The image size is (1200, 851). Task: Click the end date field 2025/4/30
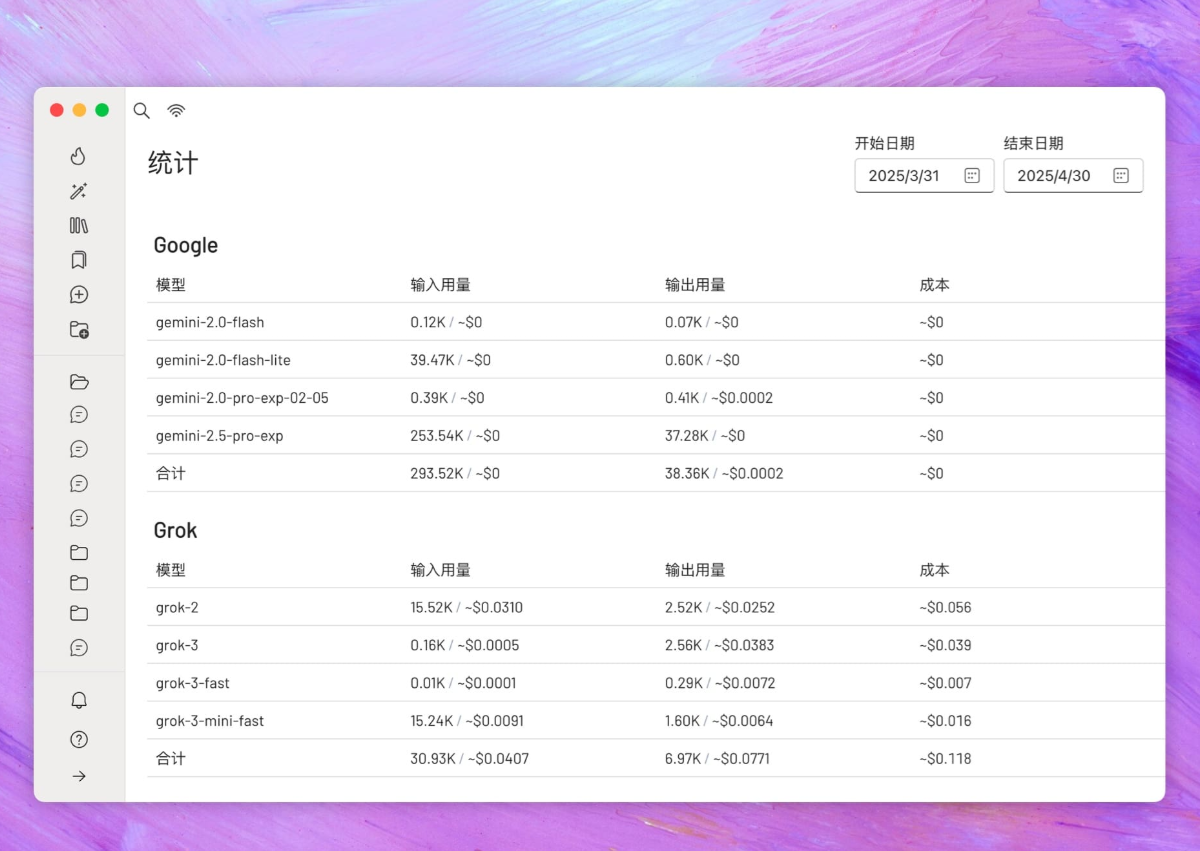1054,176
